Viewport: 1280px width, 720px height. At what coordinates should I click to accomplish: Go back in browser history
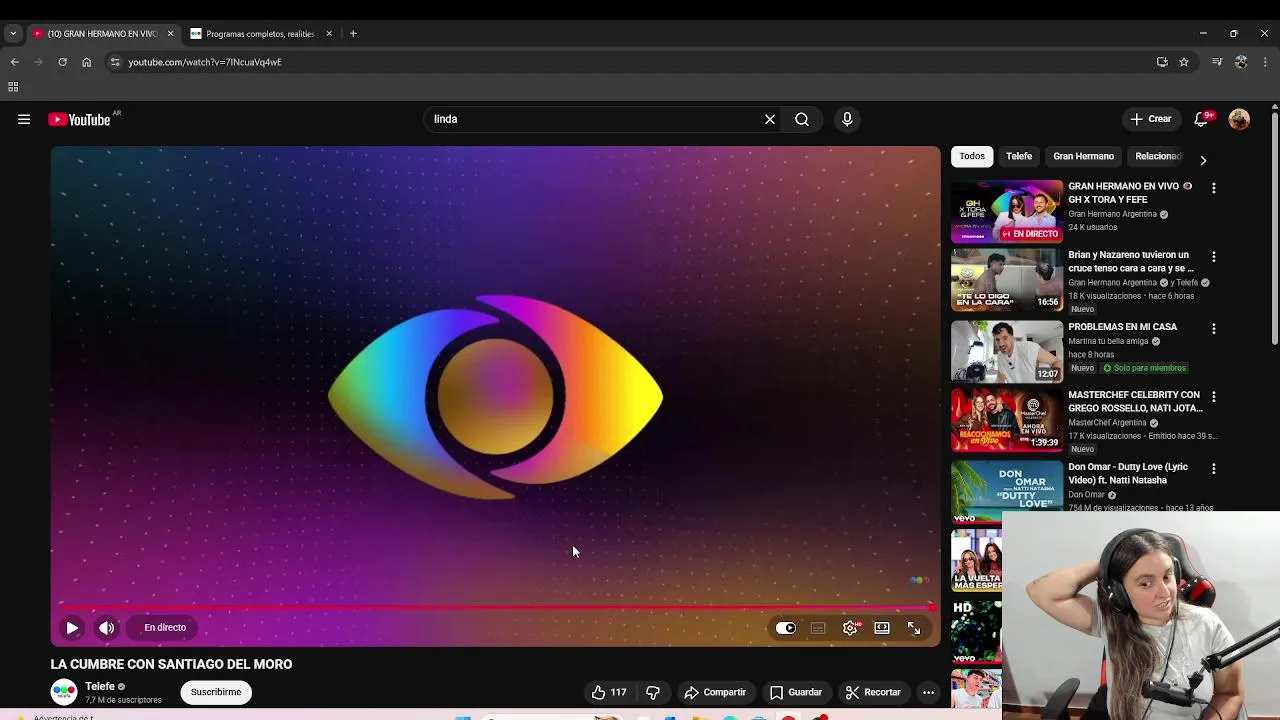pyautogui.click(x=14, y=62)
